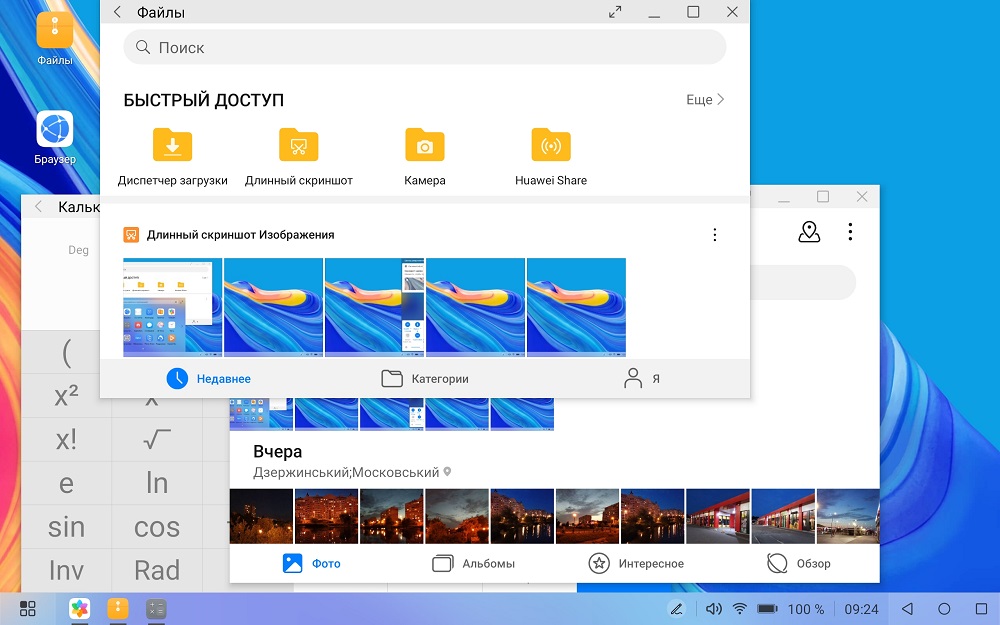Open the volume control in system tray
This screenshot has height=625, width=1000.
click(714, 609)
